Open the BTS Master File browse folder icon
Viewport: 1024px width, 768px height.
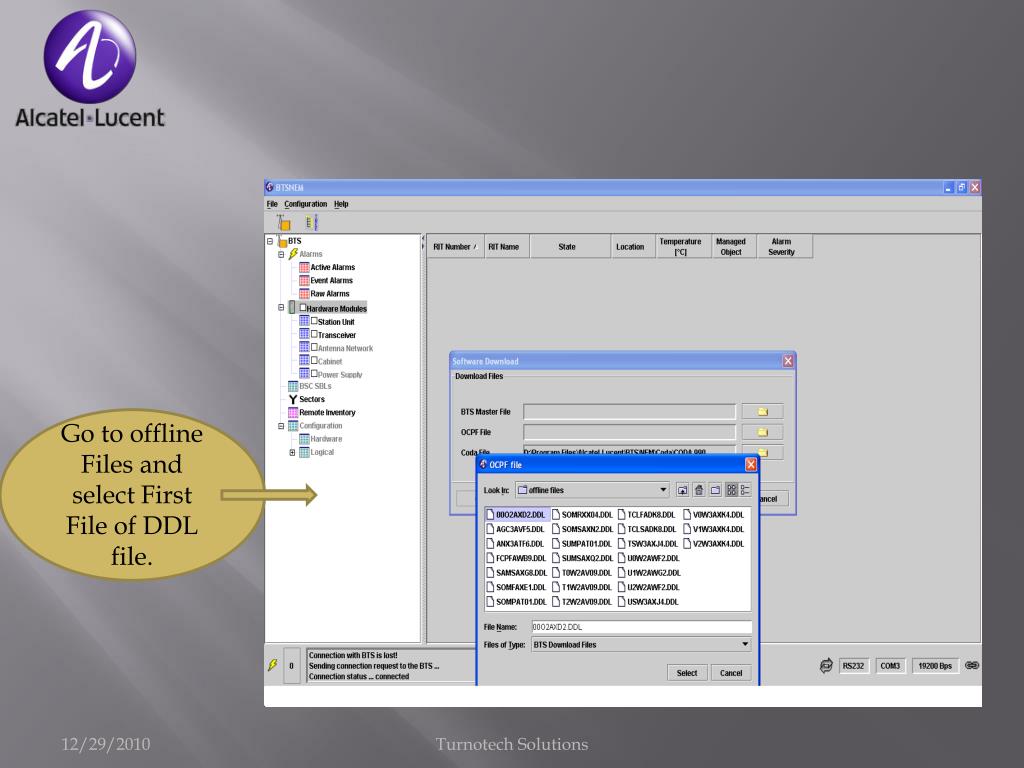(762, 412)
